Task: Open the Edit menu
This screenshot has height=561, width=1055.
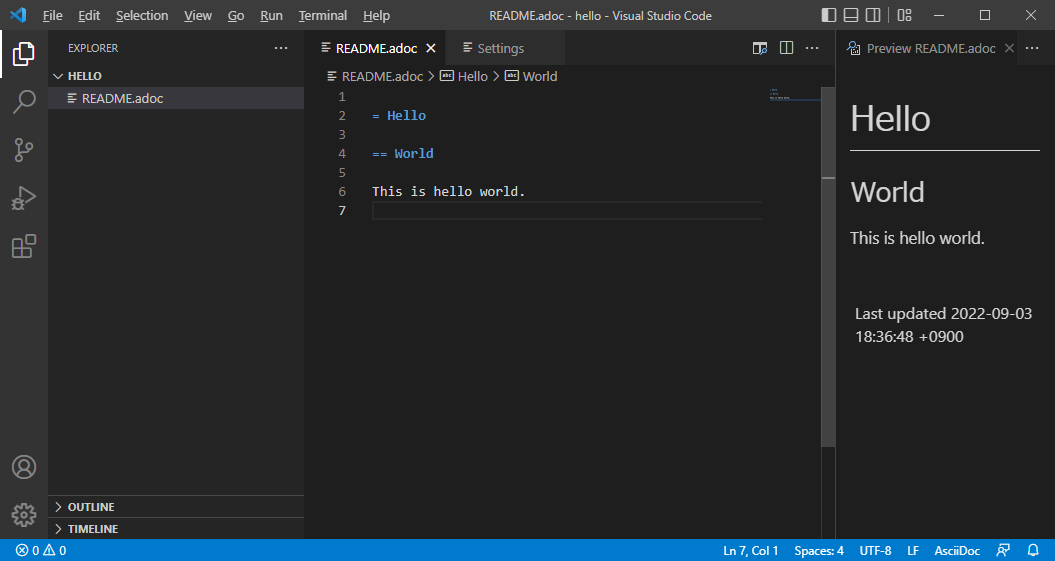Action: 89,15
